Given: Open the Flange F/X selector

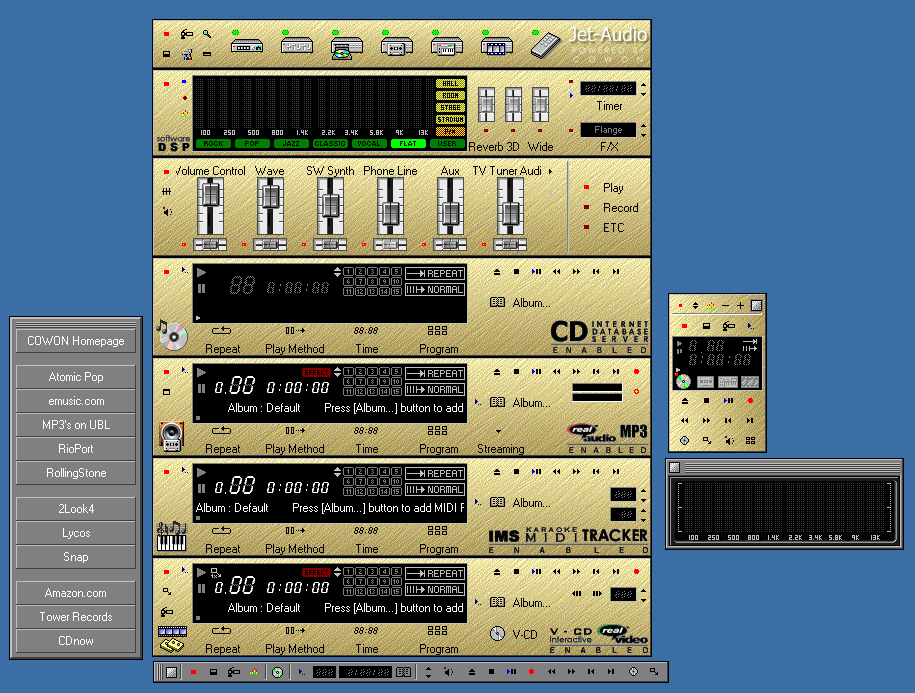Looking at the screenshot, I should click(610, 129).
